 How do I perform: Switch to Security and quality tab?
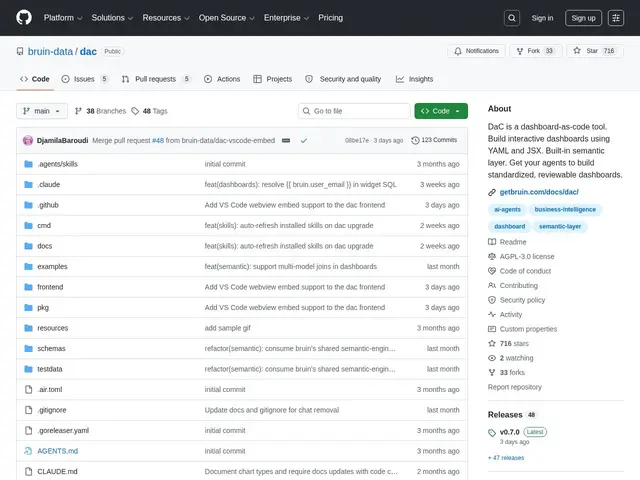(343, 79)
